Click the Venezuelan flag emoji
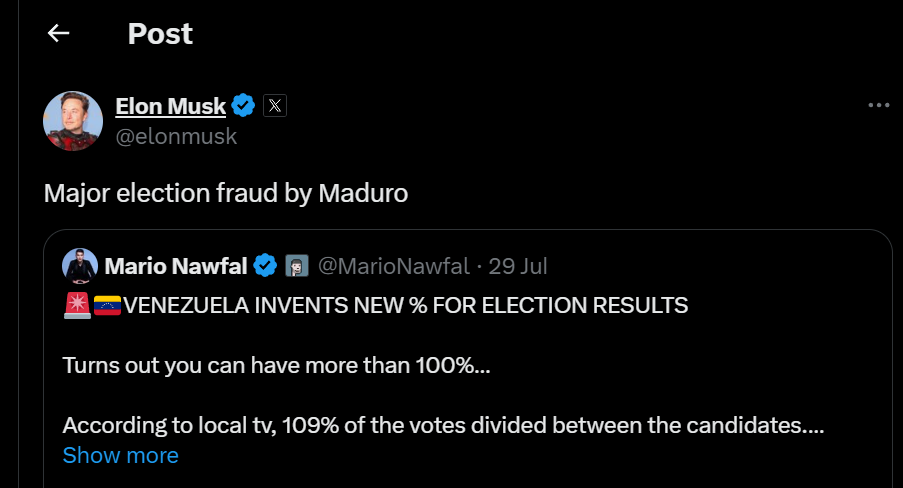 click(107, 305)
